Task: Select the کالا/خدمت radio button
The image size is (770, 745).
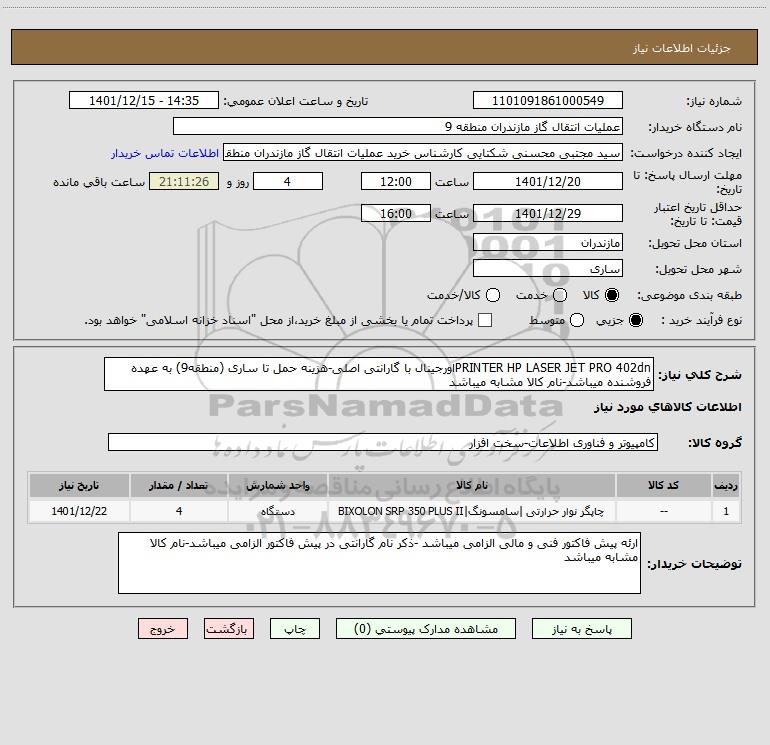Action: (x=493, y=295)
